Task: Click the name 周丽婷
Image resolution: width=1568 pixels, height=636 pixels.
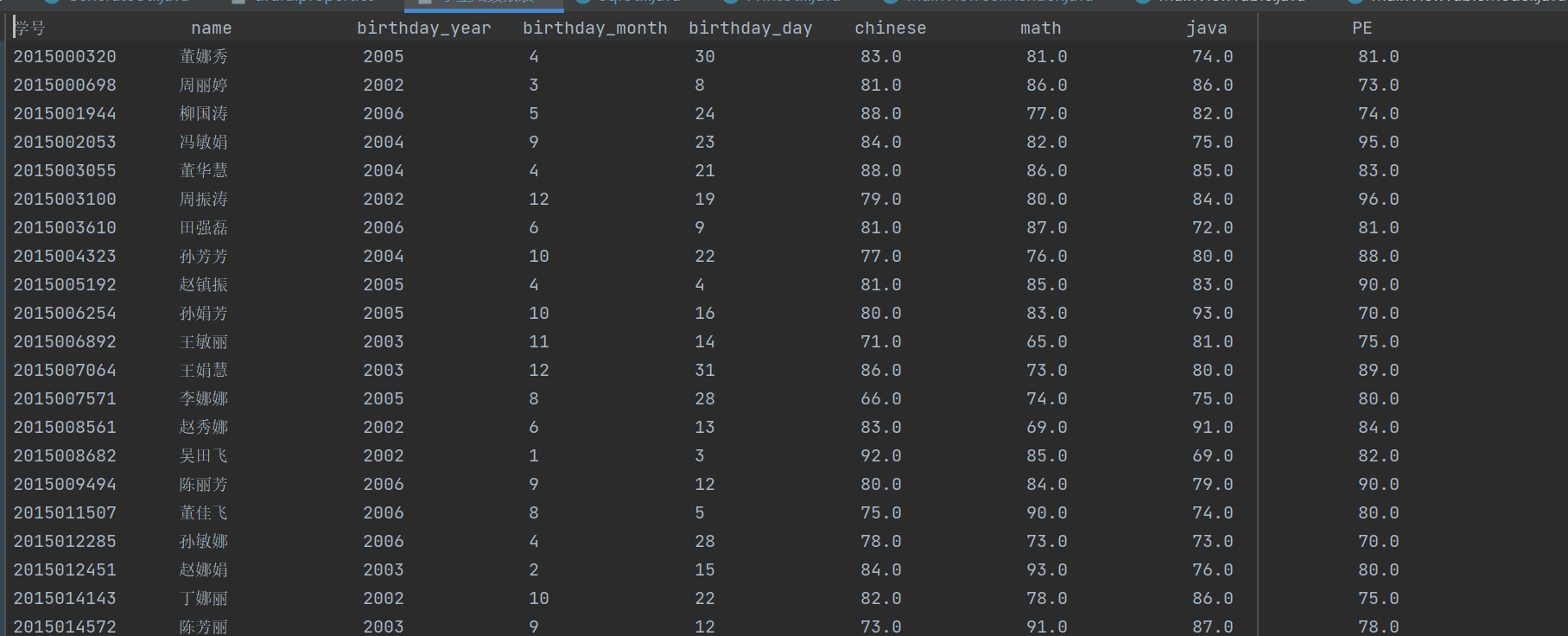Action: point(203,86)
